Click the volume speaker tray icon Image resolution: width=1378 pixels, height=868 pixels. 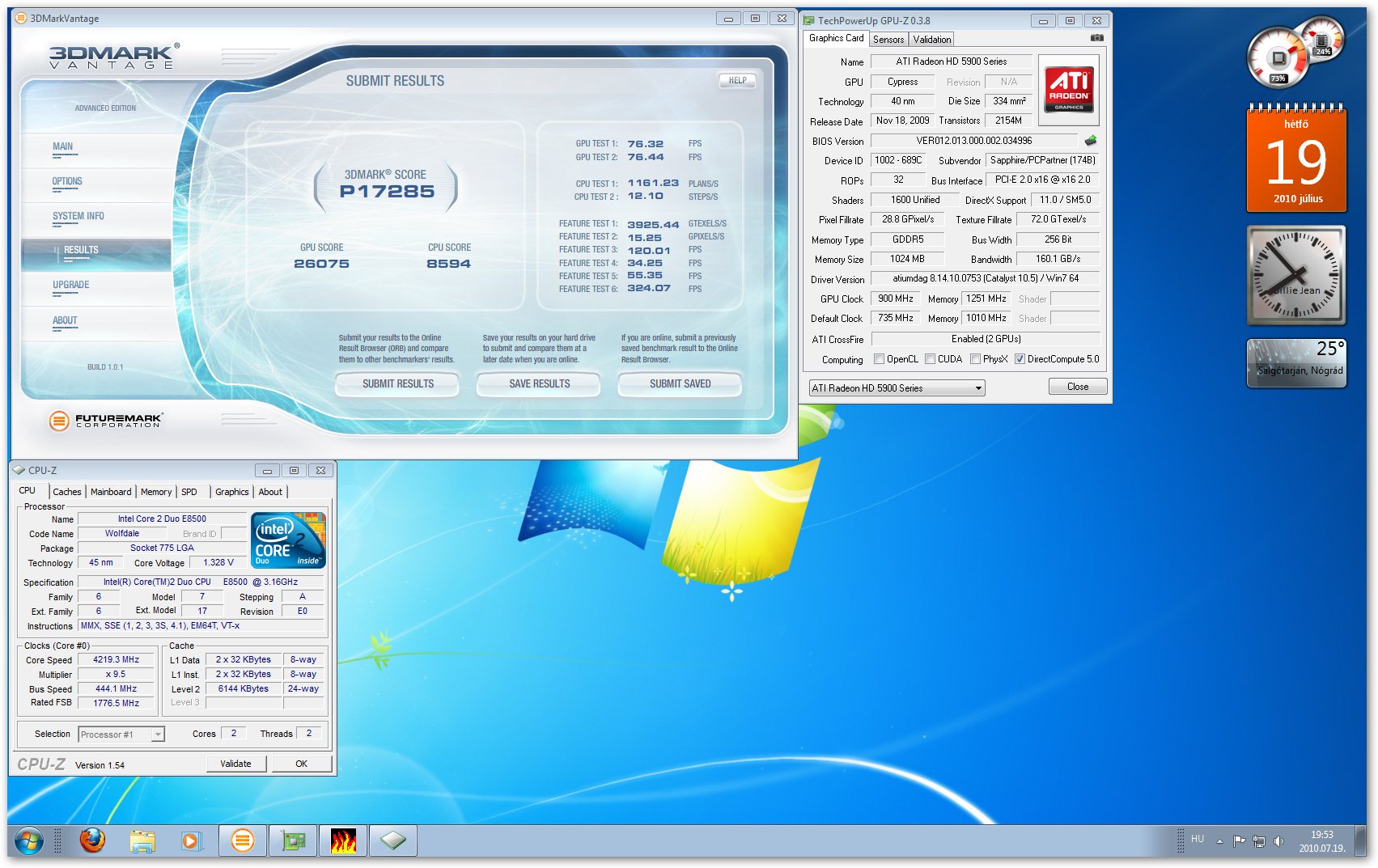pos(1278,841)
